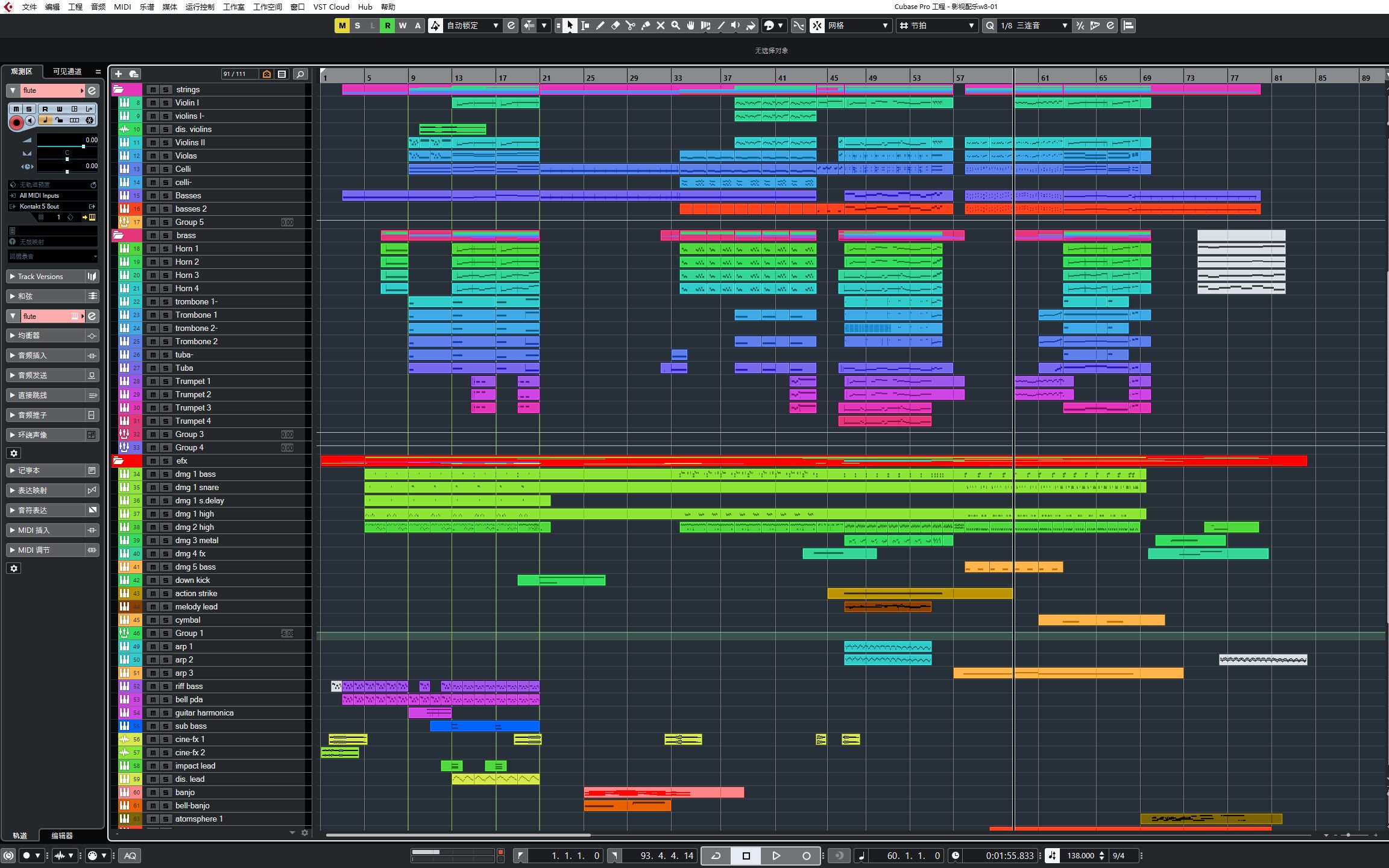Select the Object Selection arrow tool
Image resolution: width=1389 pixels, height=868 pixels.
[x=570, y=25]
